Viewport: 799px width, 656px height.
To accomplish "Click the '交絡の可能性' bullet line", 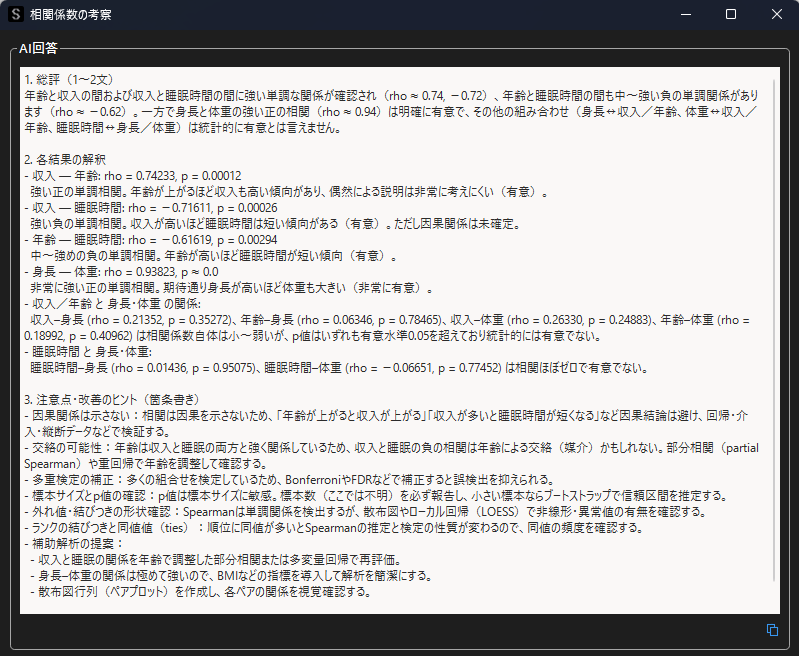I will (x=391, y=456).
